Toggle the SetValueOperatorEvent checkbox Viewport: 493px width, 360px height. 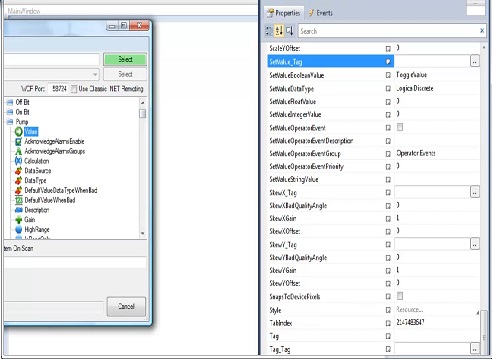click(400, 127)
